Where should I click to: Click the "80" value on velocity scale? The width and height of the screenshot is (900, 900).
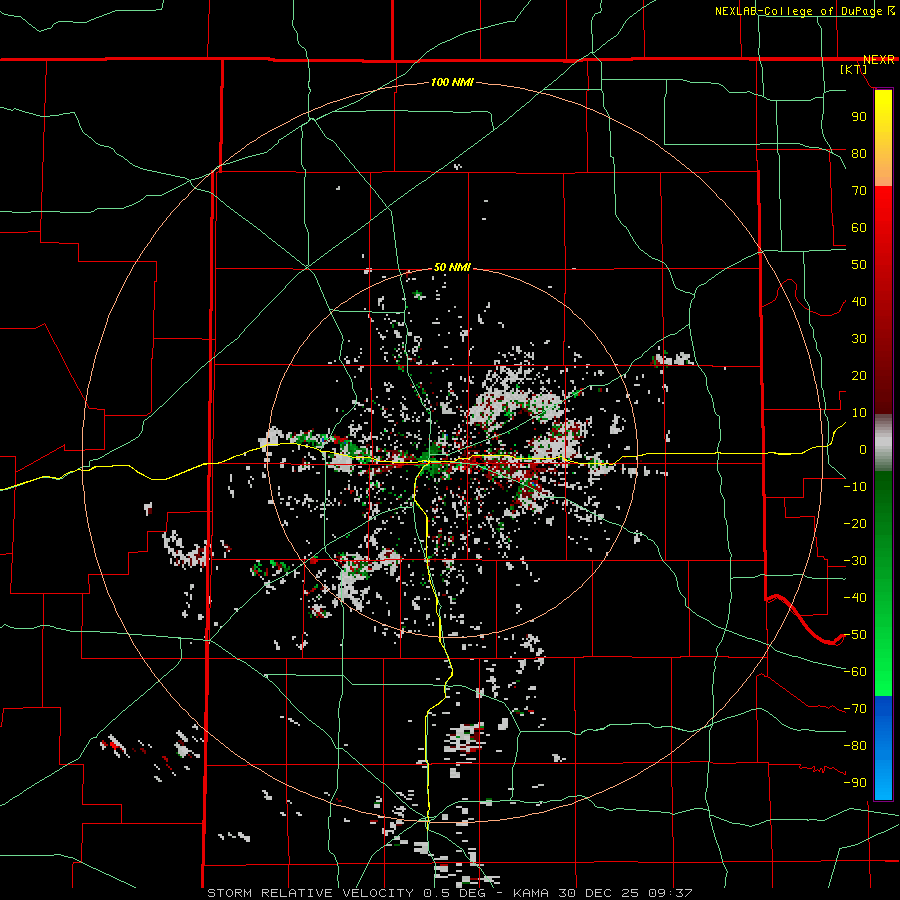(859, 154)
